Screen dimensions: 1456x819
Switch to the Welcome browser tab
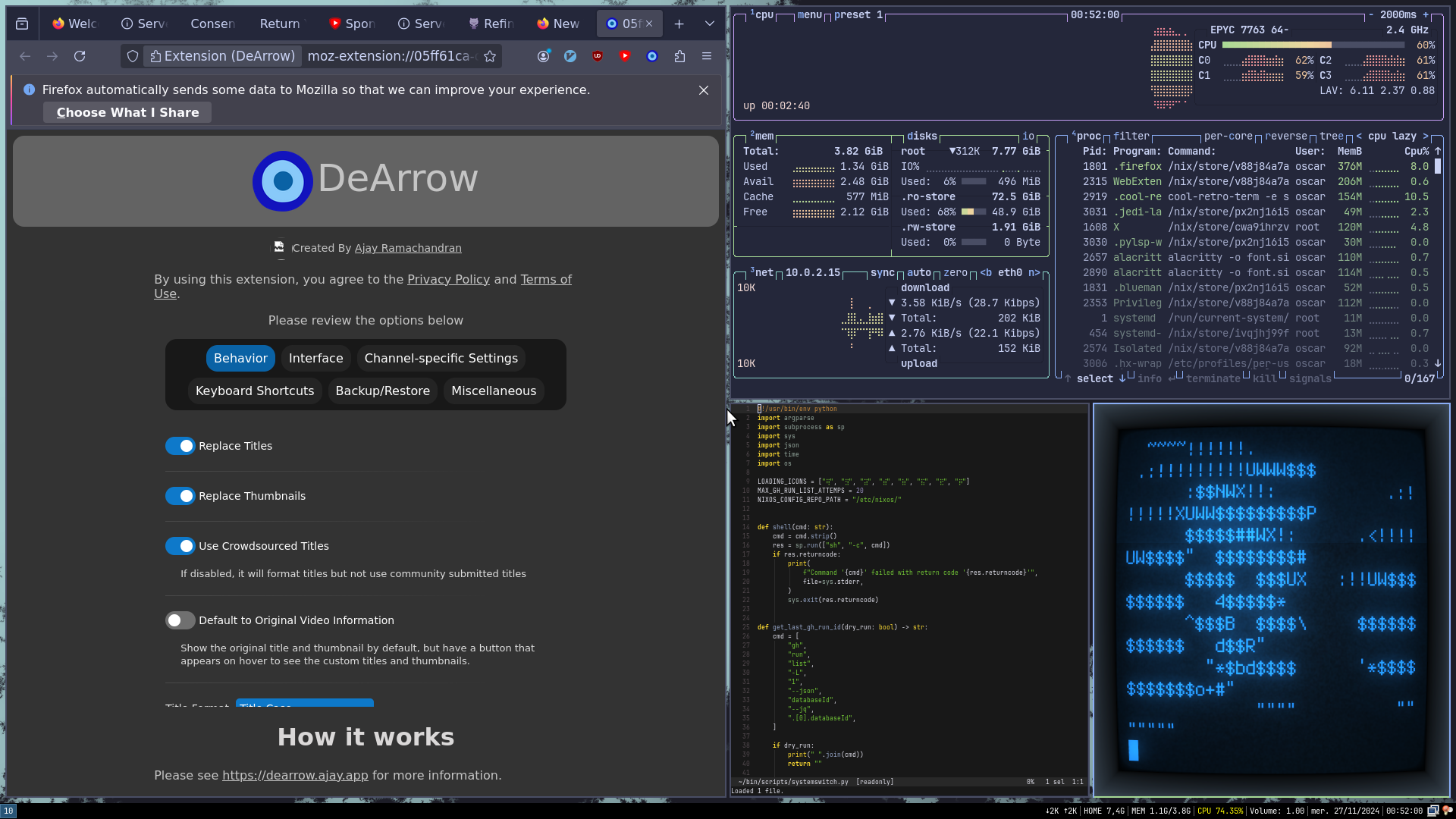tap(75, 24)
